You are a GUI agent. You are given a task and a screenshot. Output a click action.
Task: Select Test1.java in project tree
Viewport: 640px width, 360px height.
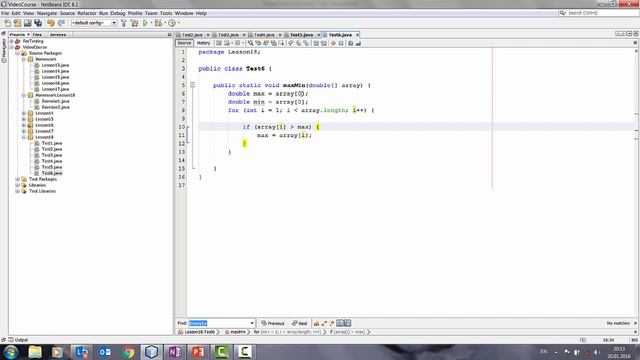52,143
